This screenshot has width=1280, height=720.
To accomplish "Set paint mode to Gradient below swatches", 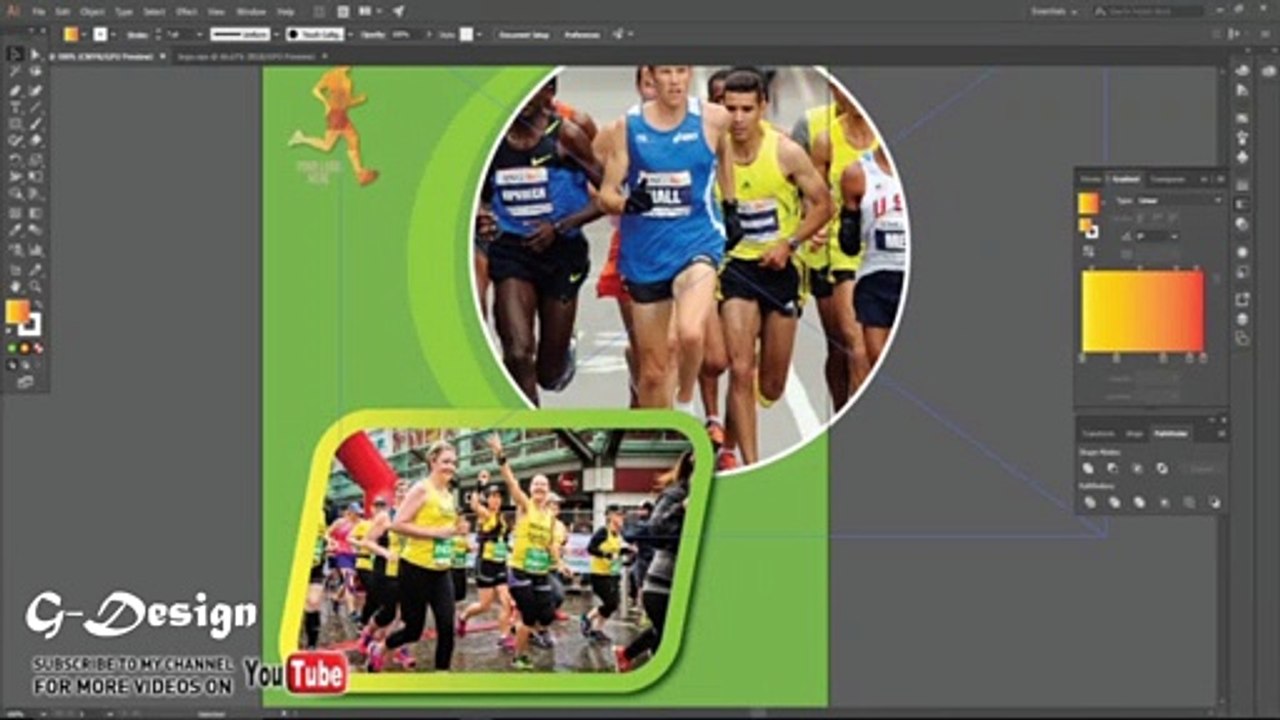I will point(25,348).
